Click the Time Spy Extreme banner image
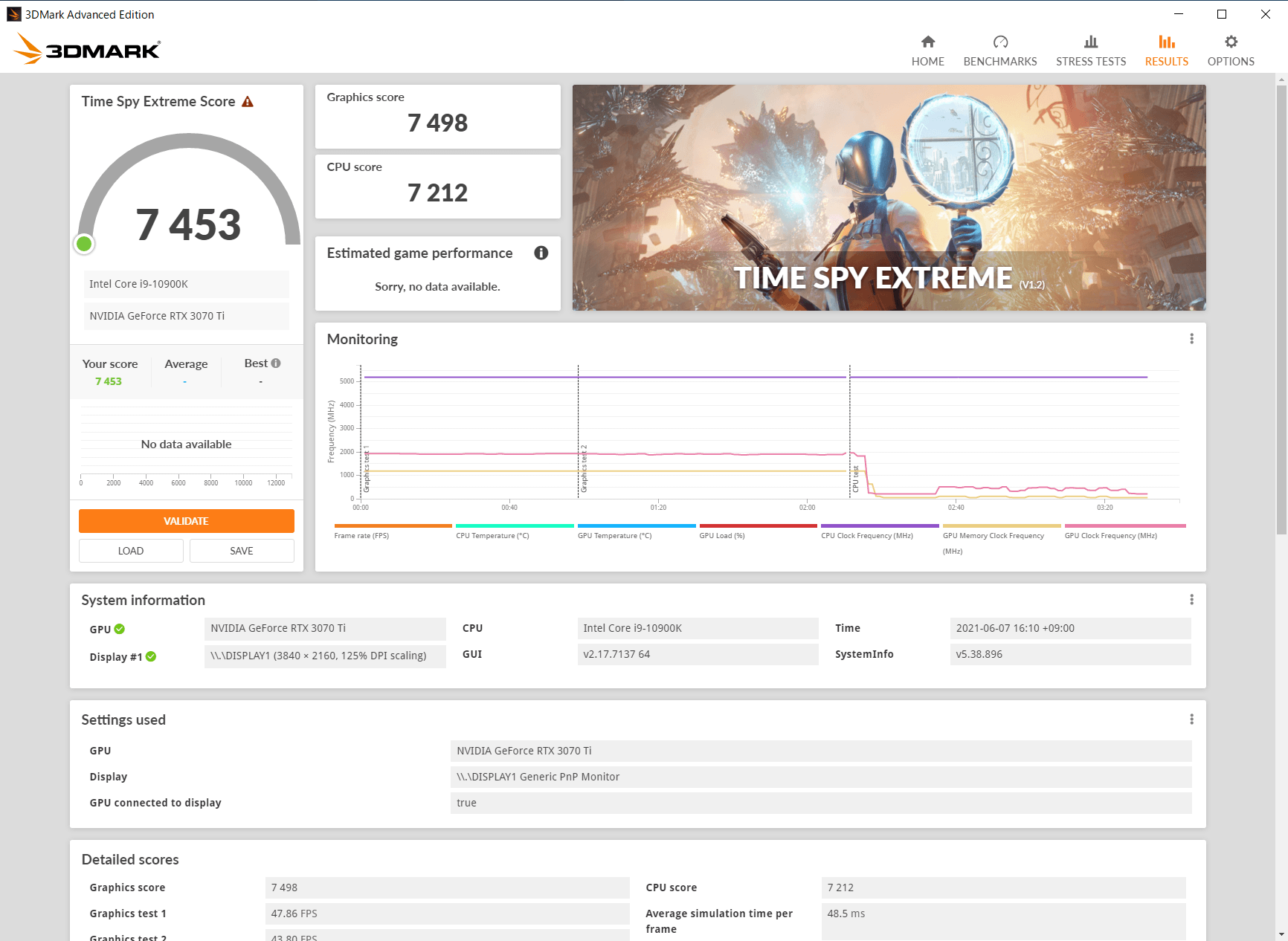 pos(889,198)
